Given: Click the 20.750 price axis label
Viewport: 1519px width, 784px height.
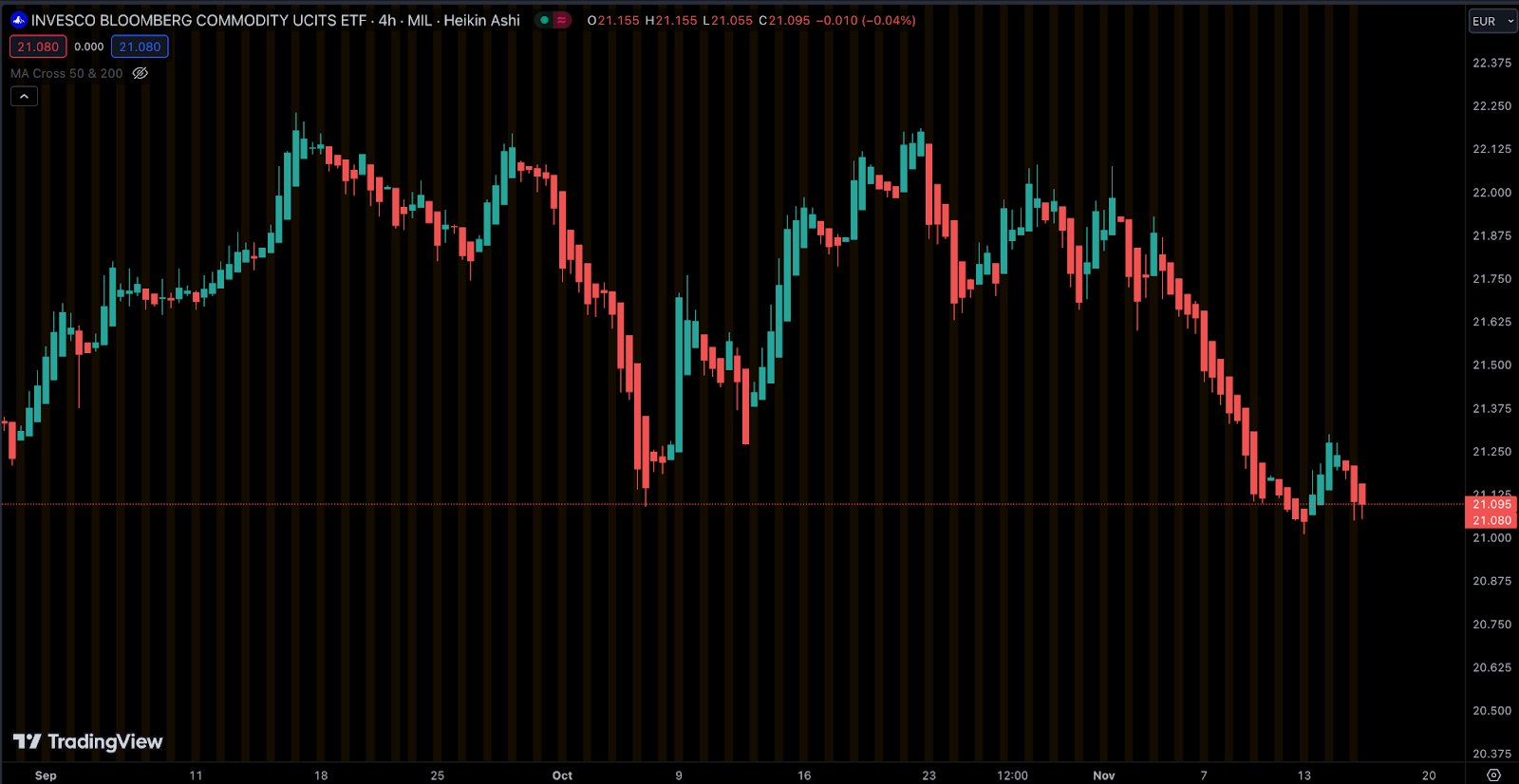Looking at the screenshot, I should point(1491,624).
